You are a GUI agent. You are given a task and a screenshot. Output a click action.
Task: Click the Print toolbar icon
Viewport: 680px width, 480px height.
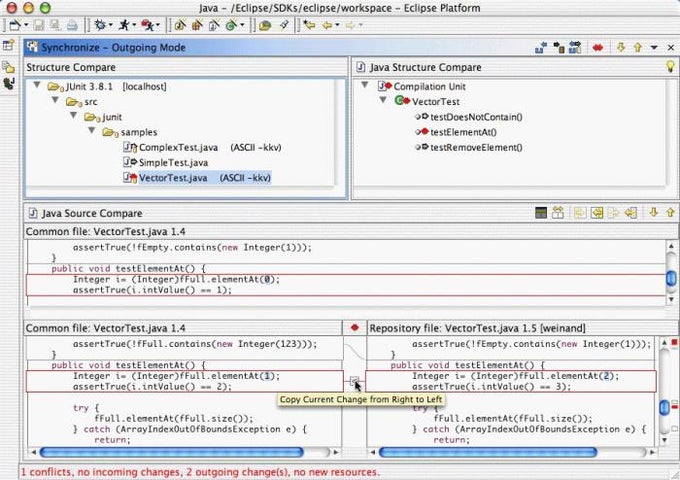(x=72, y=25)
